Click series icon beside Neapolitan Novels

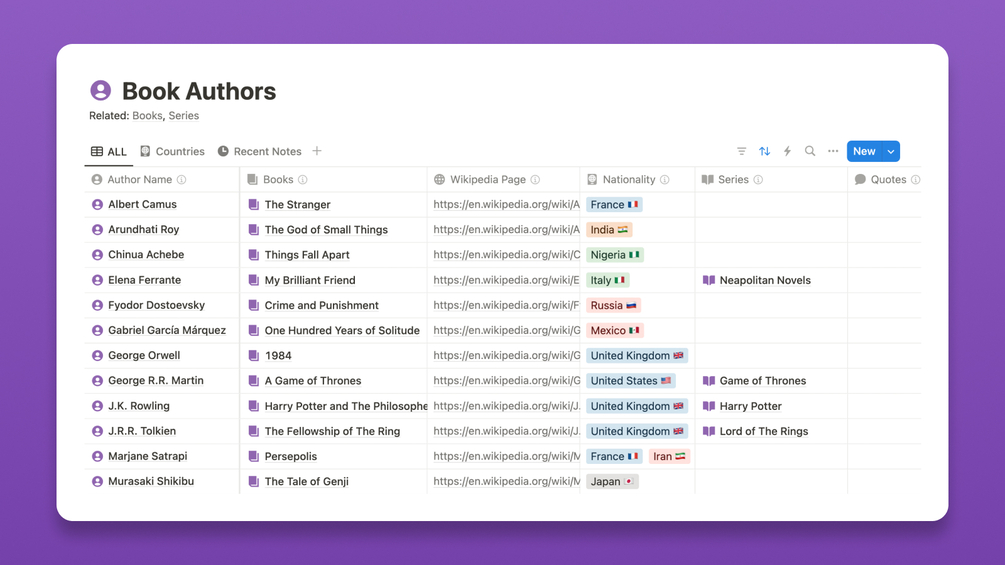pyautogui.click(x=709, y=280)
